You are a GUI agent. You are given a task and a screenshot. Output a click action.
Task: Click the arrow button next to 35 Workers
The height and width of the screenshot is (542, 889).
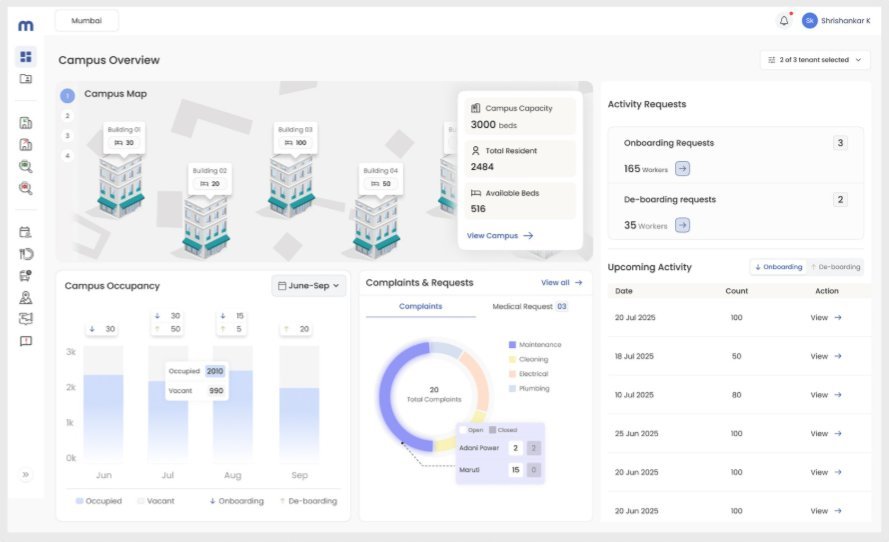(x=683, y=225)
